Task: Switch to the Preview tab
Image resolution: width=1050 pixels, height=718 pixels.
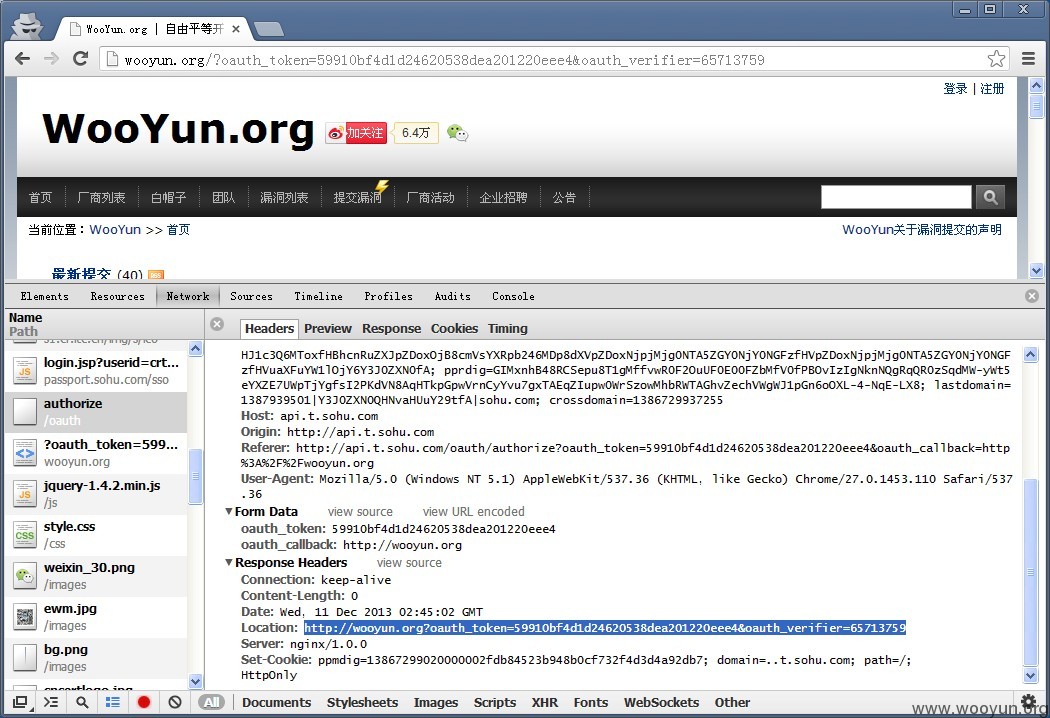Action: 327,328
